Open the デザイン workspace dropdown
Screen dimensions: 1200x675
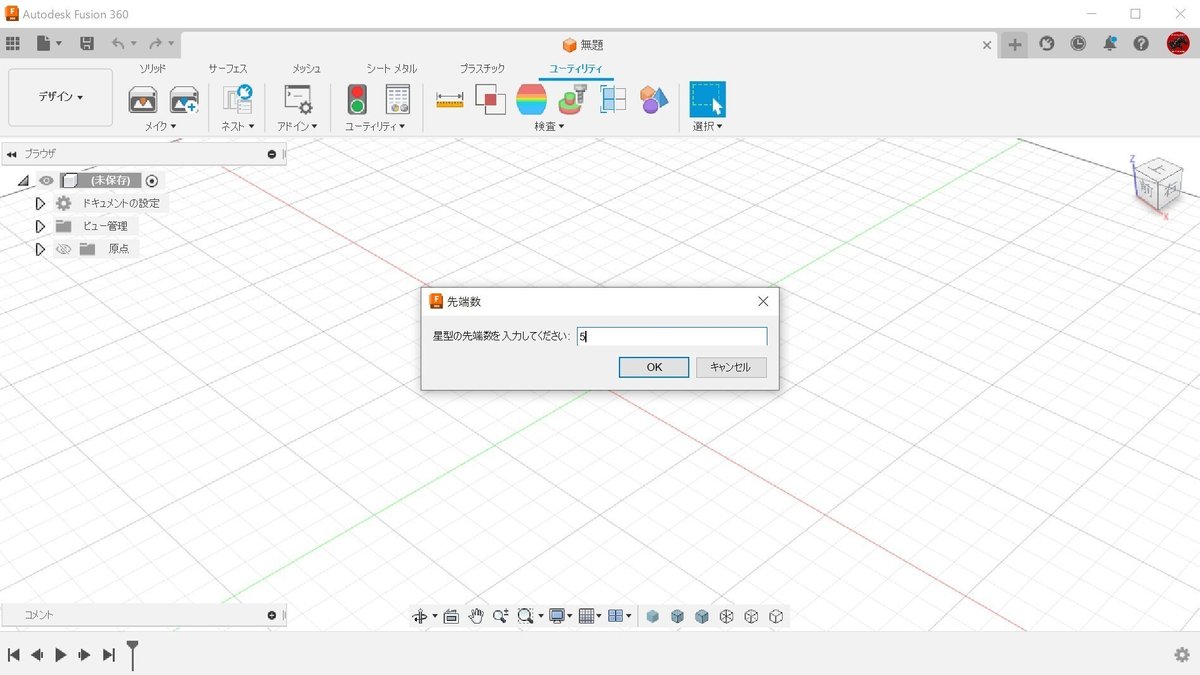point(60,97)
